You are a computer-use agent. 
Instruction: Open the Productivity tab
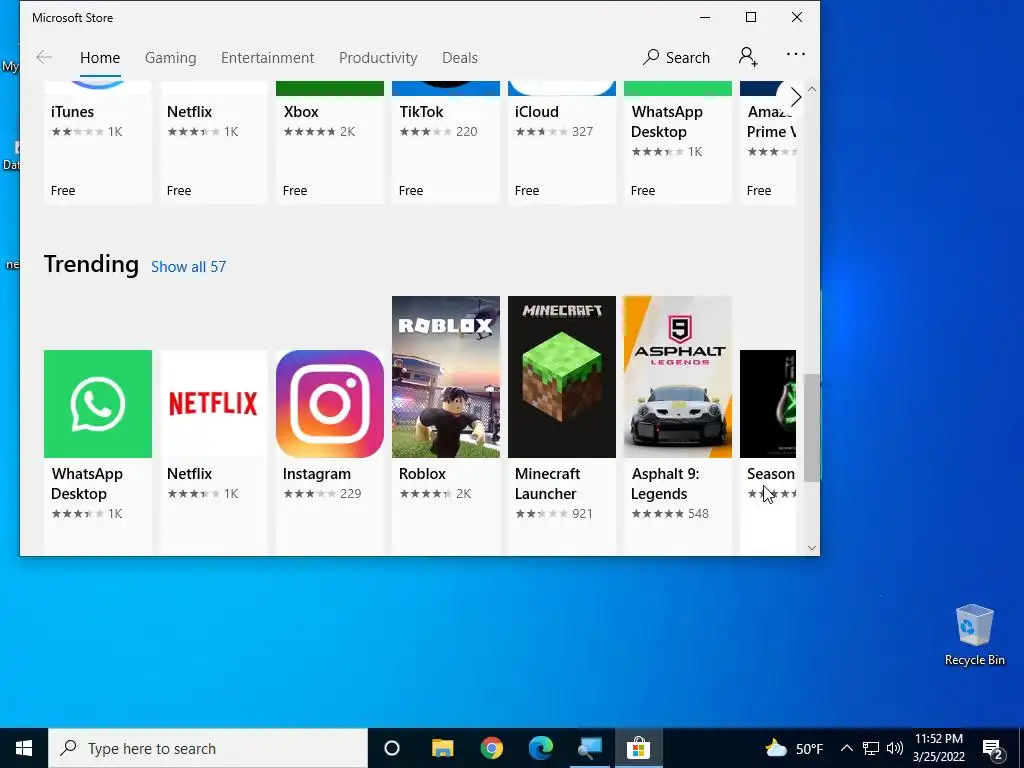click(377, 57)
